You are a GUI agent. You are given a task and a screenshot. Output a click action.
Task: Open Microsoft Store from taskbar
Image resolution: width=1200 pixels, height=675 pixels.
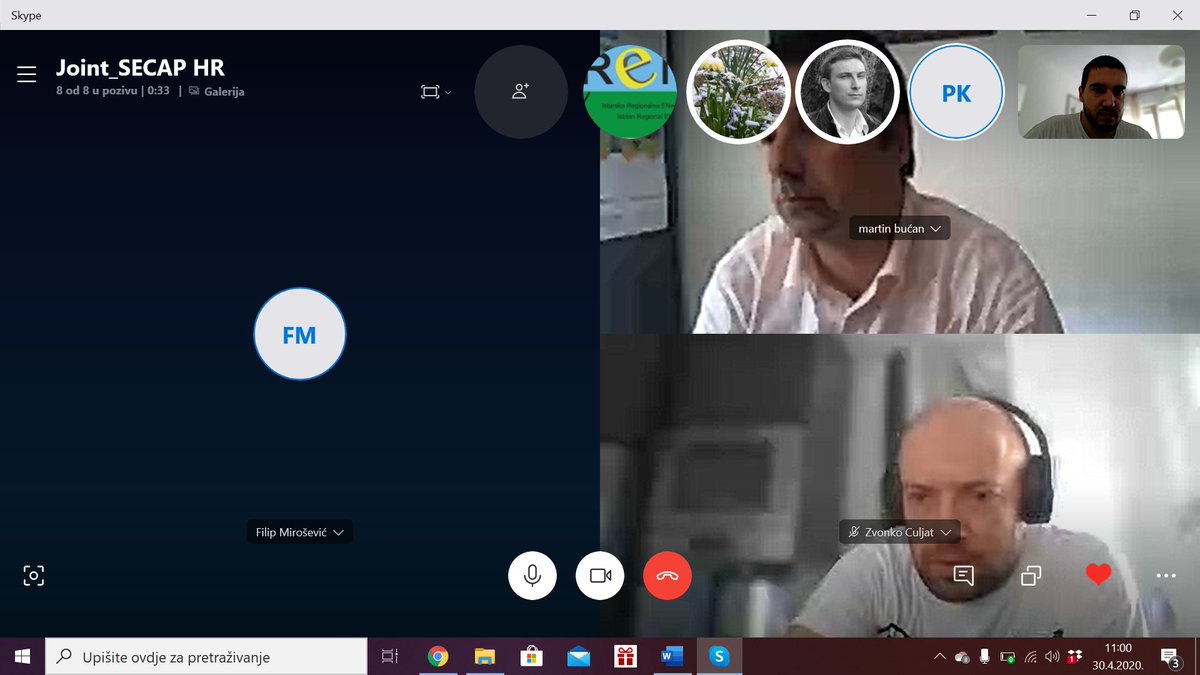532,657
